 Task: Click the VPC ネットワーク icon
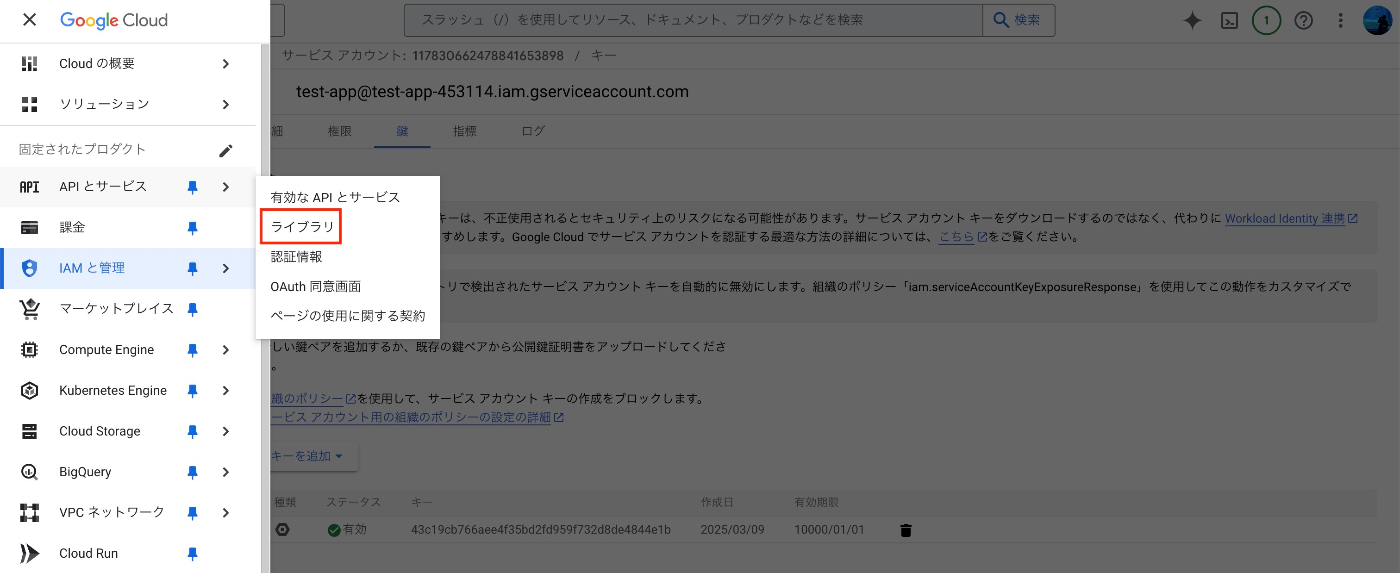29,513
